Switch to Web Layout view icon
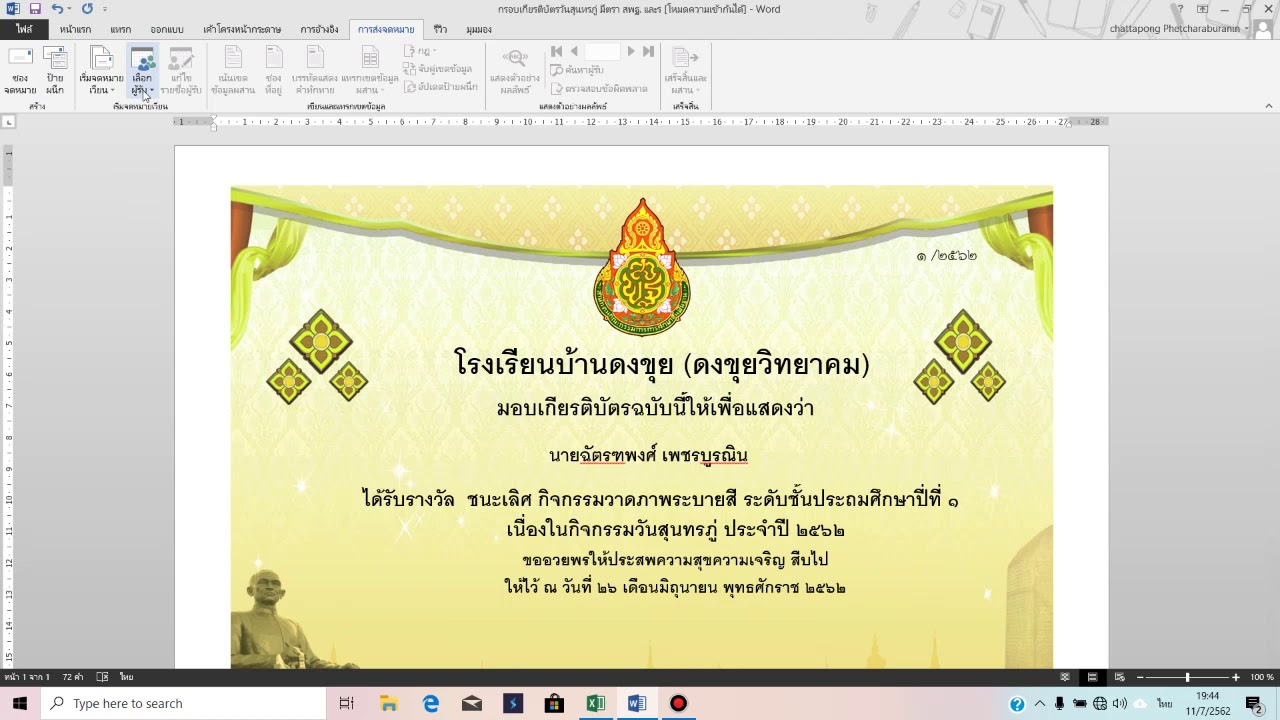 (x=1119, y=677)
